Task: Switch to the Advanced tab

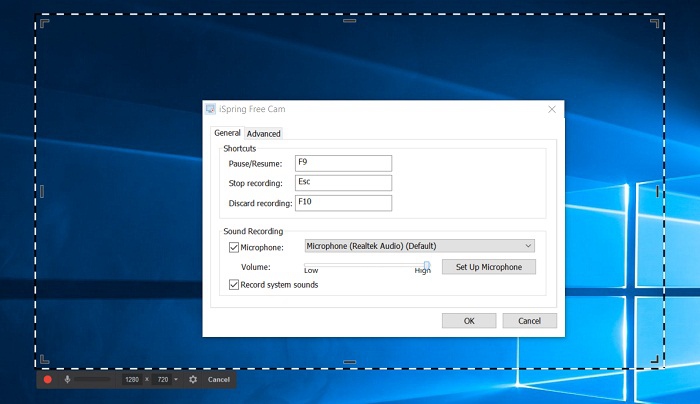Action: 263,133
